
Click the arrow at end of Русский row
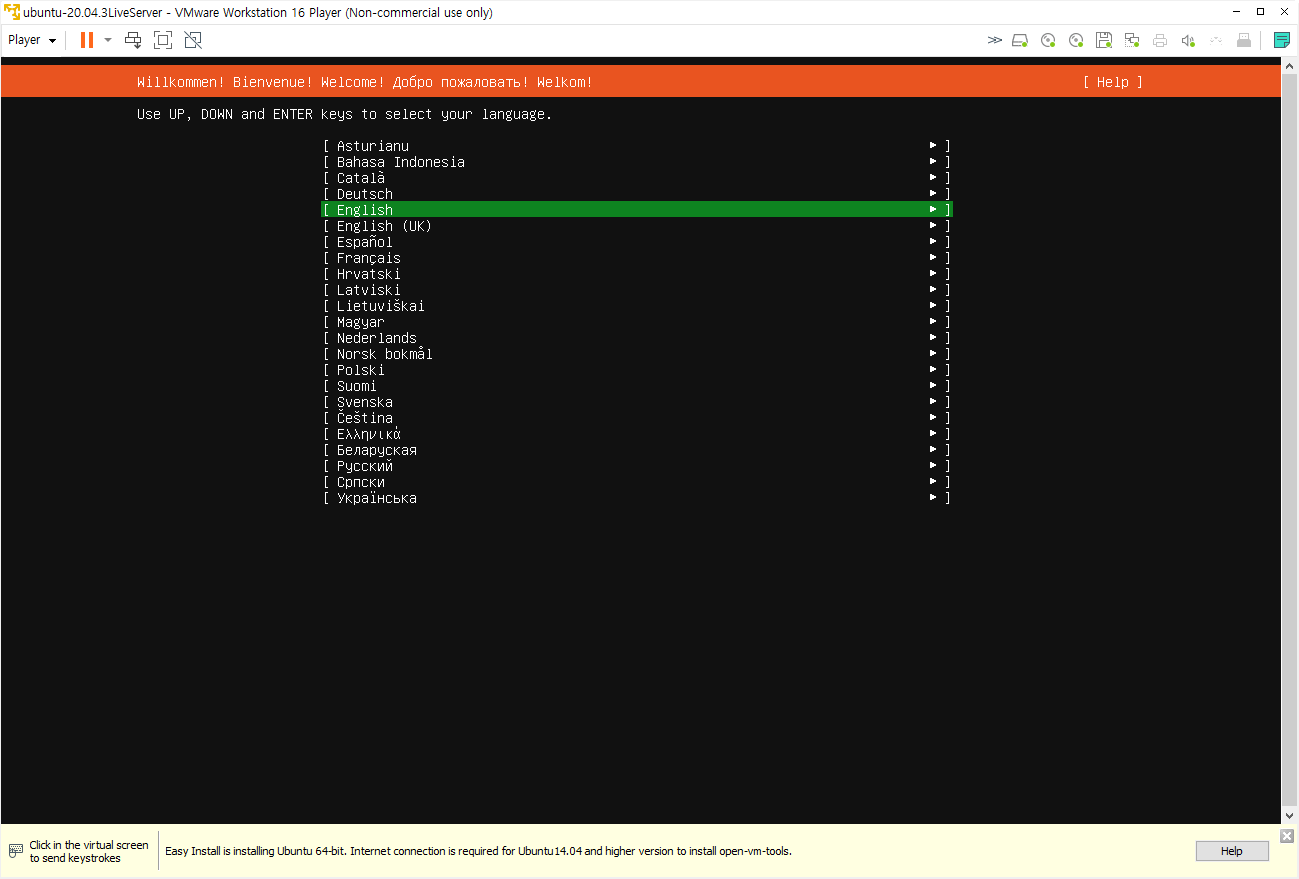(x=933, y=466)
